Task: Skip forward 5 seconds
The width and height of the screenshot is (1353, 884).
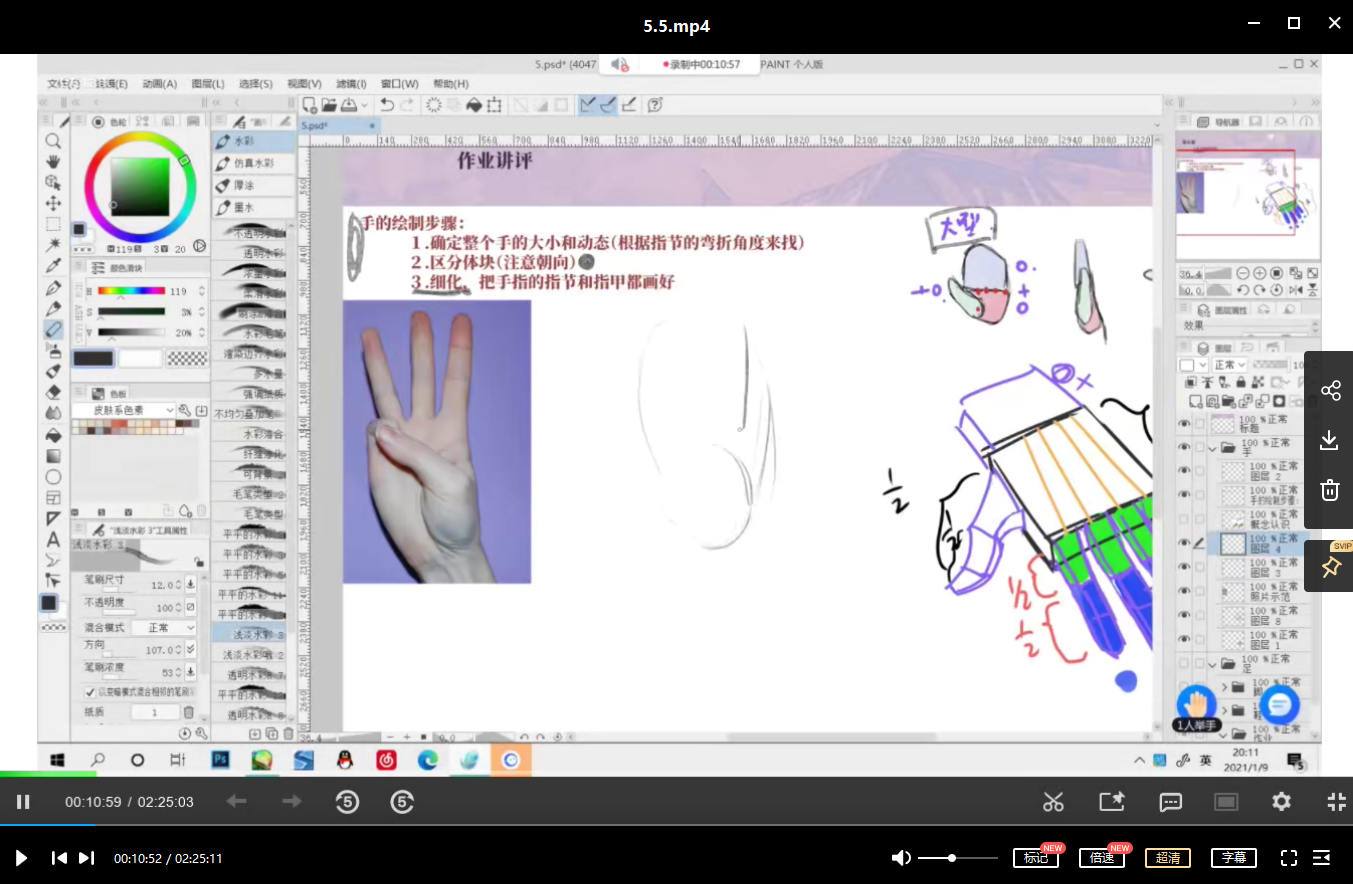Action: 402,801
